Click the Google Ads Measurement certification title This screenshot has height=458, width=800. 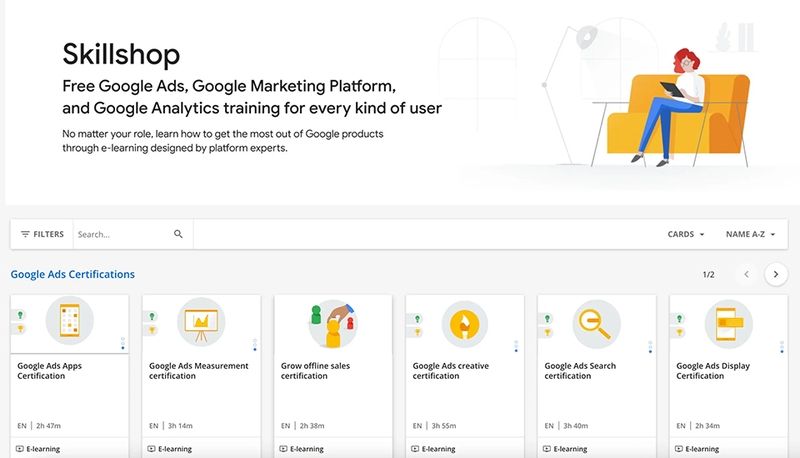[x=198, y=371]
